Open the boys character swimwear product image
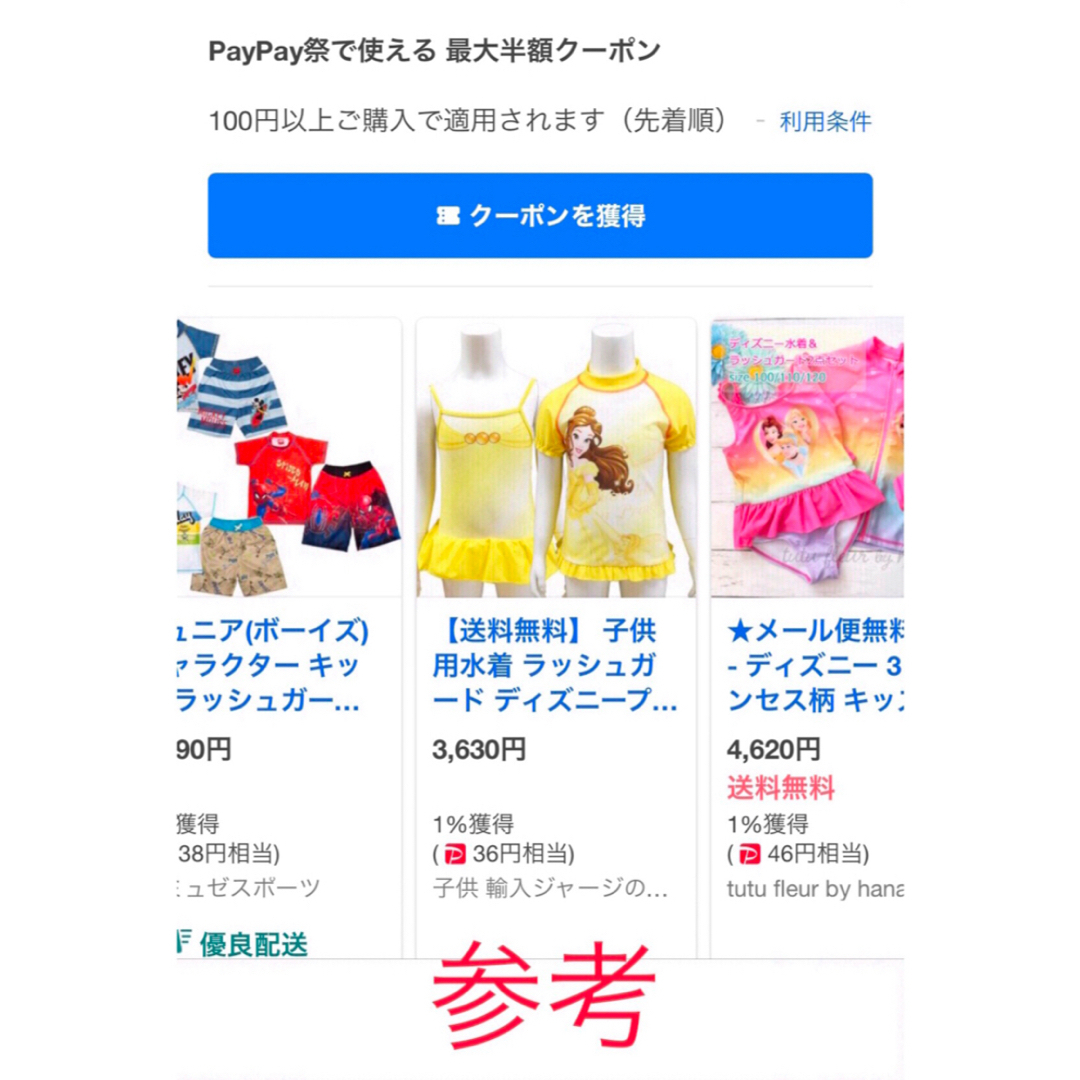Viewport: 1080px width, 1080px height. (x=289, y=457)
